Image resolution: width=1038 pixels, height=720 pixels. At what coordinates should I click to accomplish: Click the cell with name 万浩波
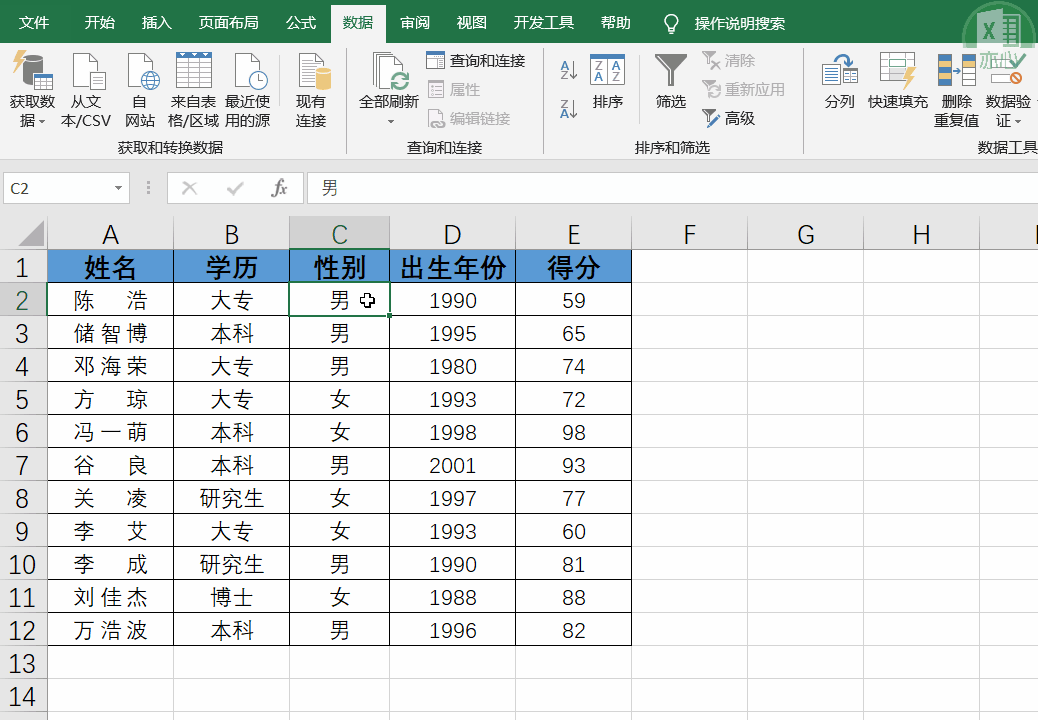point(111,630)
